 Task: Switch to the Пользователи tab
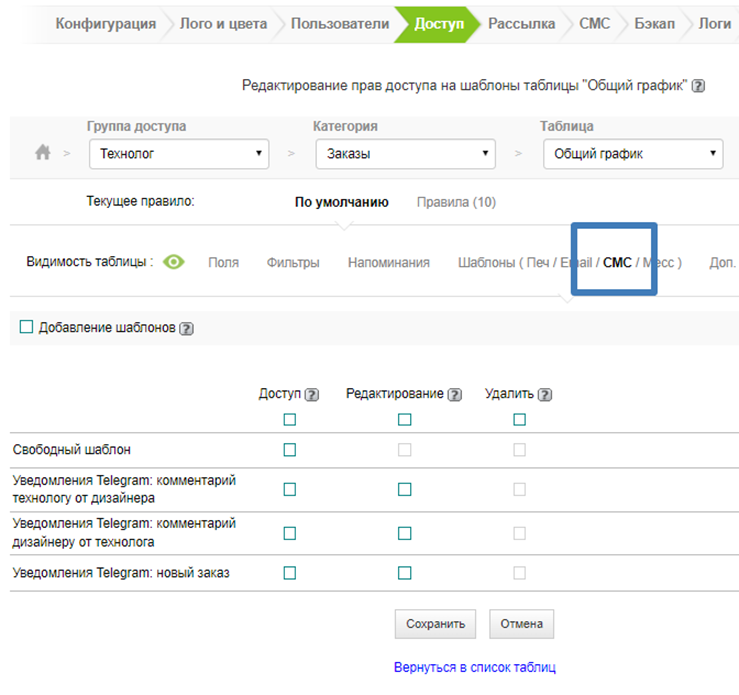click(x=339, y=24)
